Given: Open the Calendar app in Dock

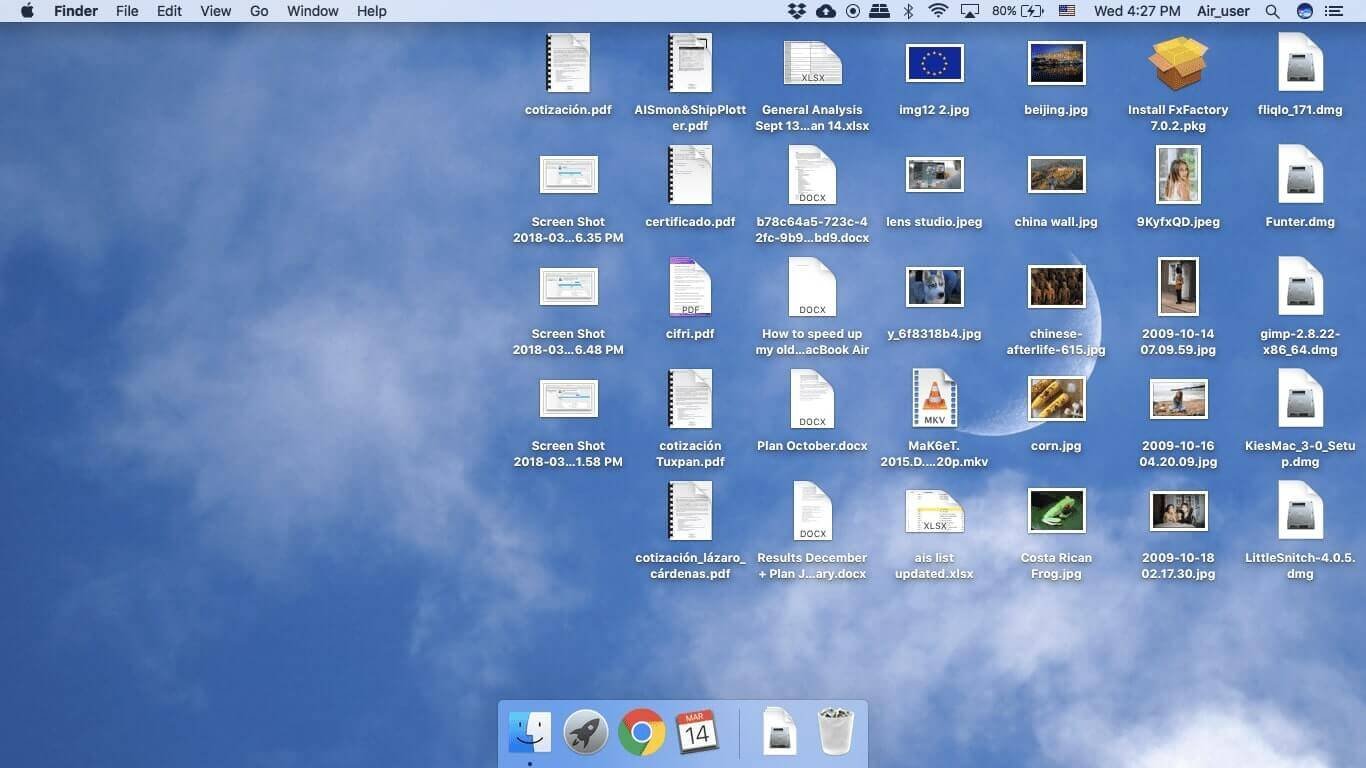Looking at the screenshot, I should point(697,733).
